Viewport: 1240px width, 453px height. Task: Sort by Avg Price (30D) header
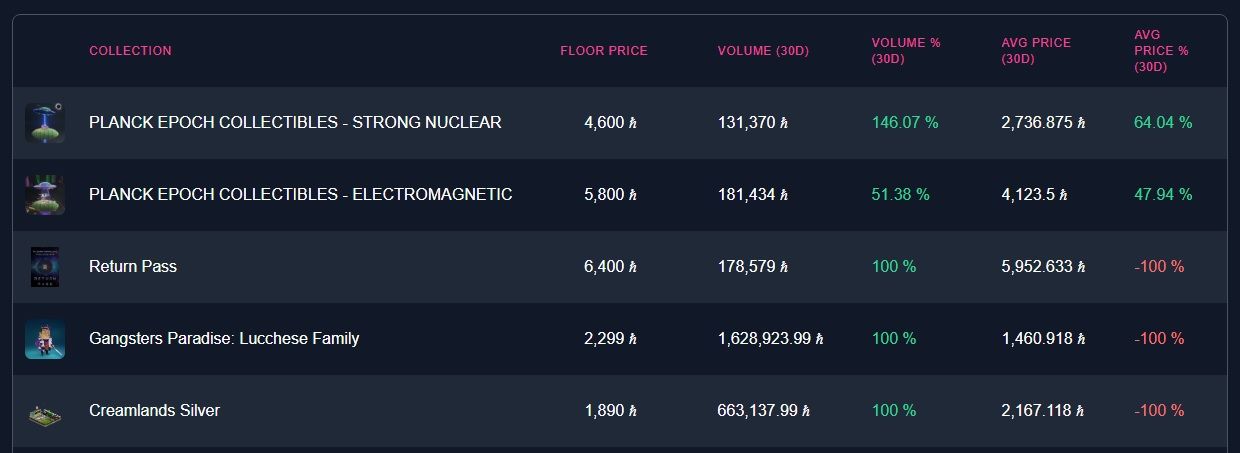pos(1035,51)
